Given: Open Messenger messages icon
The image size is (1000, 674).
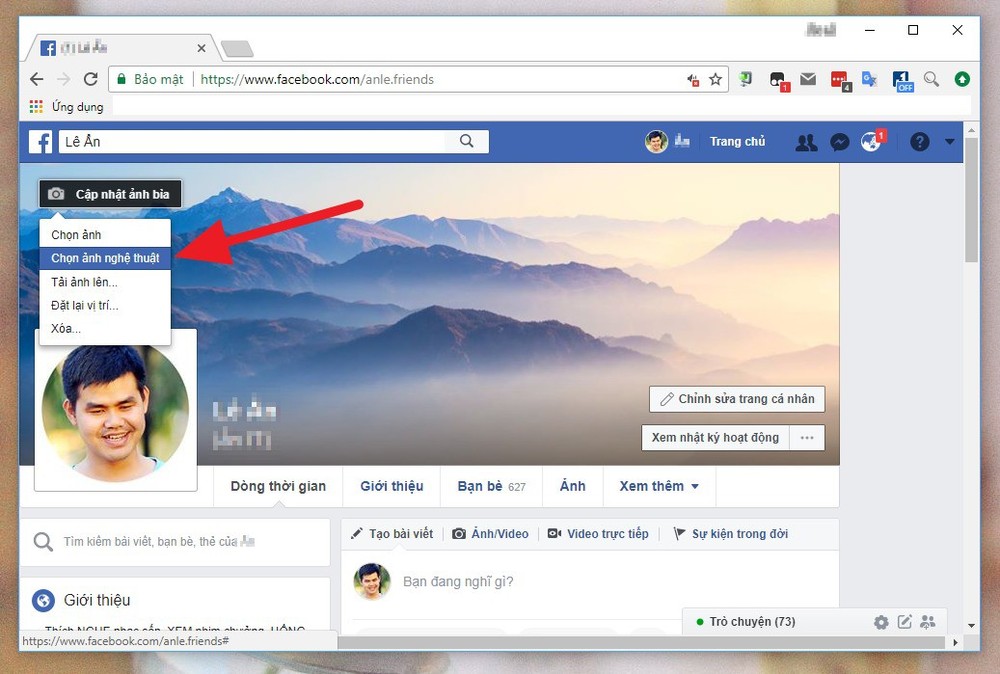Looking at the screenshot, I should (839, 142).
